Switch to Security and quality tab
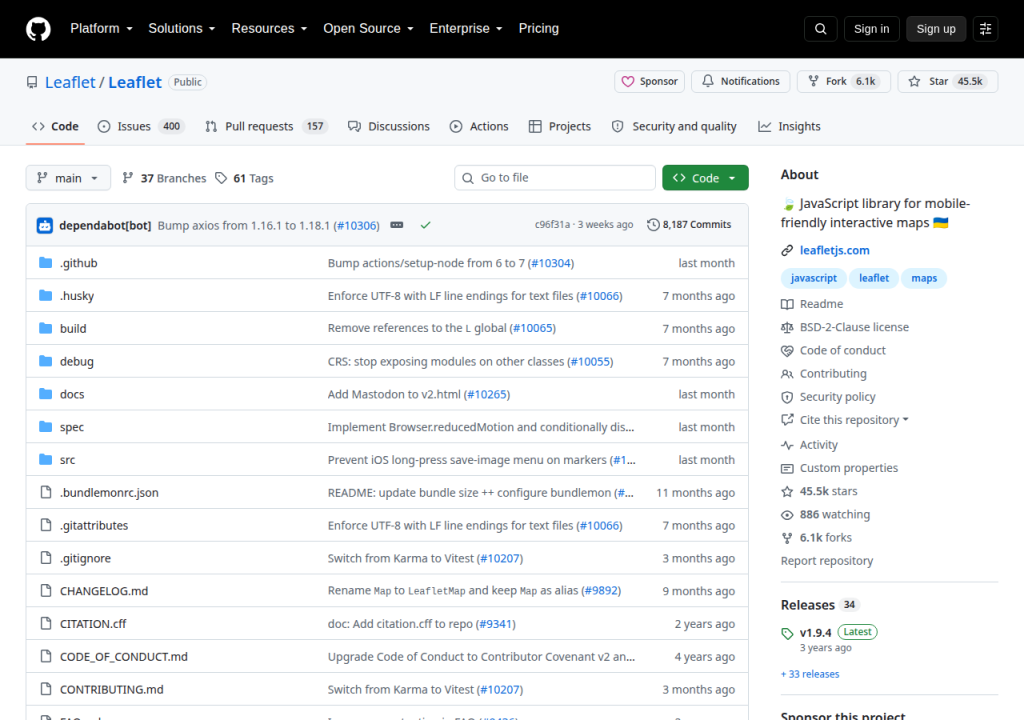Image resolution: width=1024 pixels, height=720 pixels. [x=674, y=127]
